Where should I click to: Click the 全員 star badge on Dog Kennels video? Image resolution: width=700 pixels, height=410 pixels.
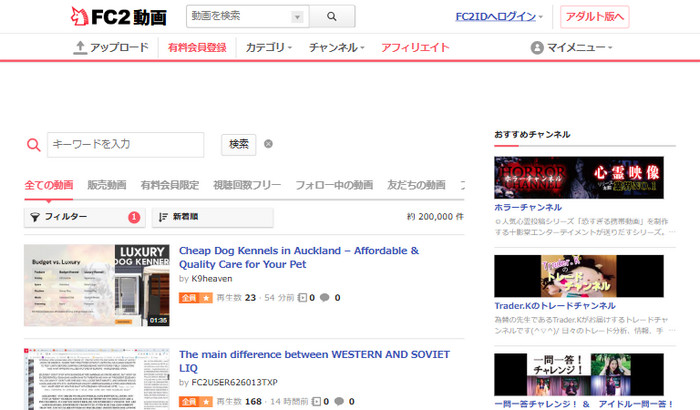196,298
